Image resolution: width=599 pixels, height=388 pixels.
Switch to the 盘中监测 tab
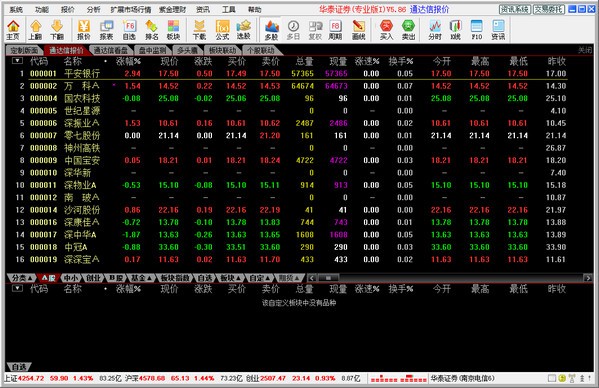(152, 50)
